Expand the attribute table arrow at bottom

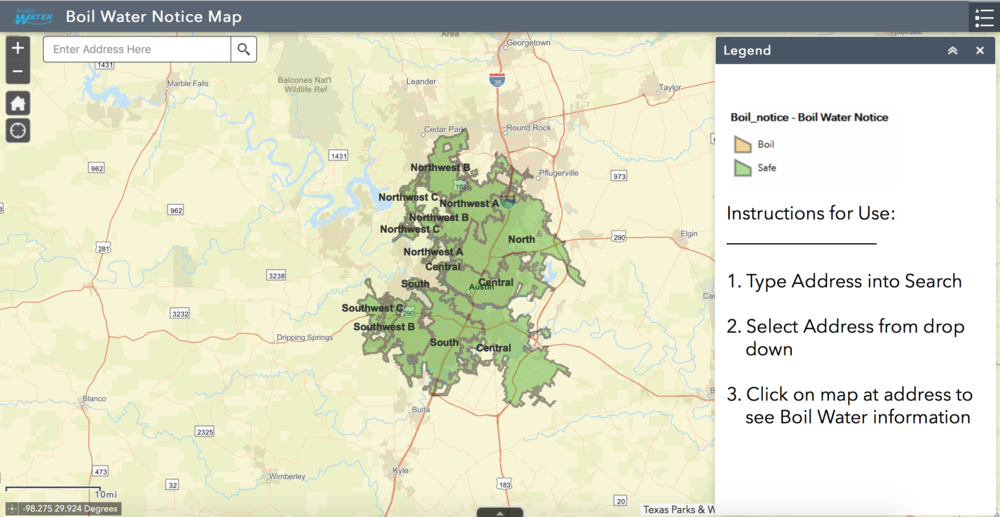pos(500,512)
